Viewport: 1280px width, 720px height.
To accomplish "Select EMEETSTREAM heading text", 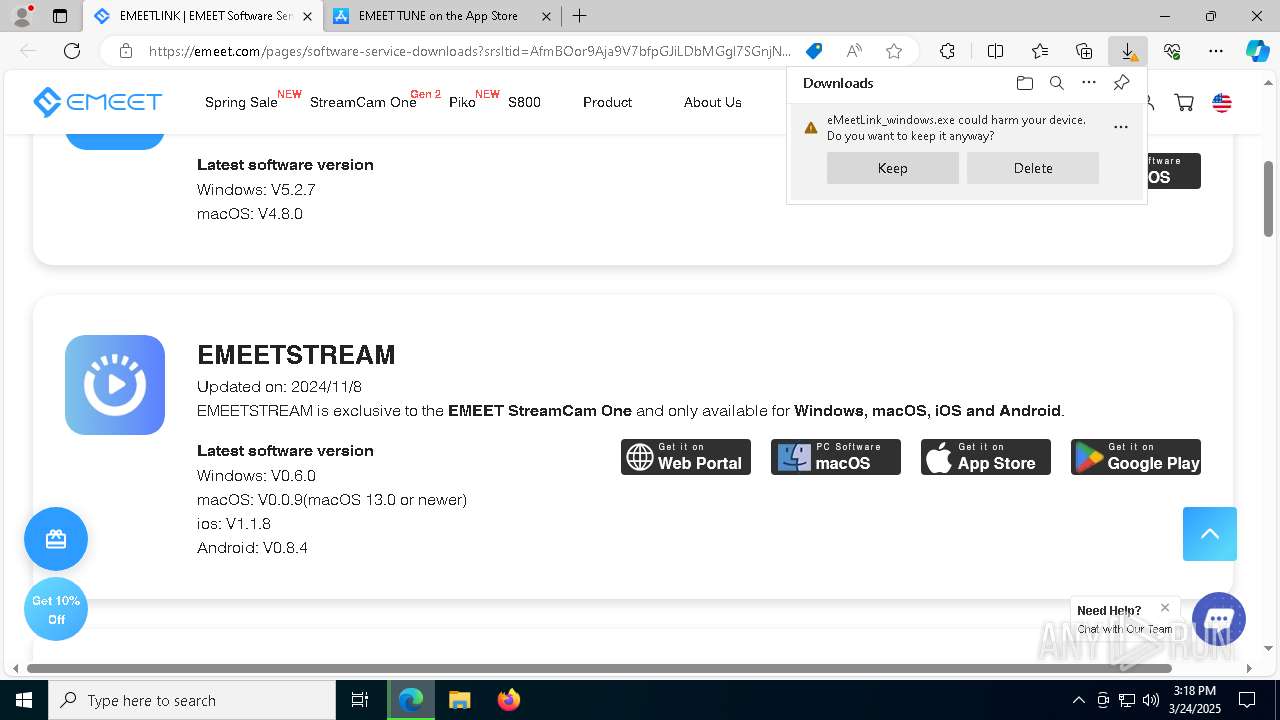I will (x=296, y=355).
